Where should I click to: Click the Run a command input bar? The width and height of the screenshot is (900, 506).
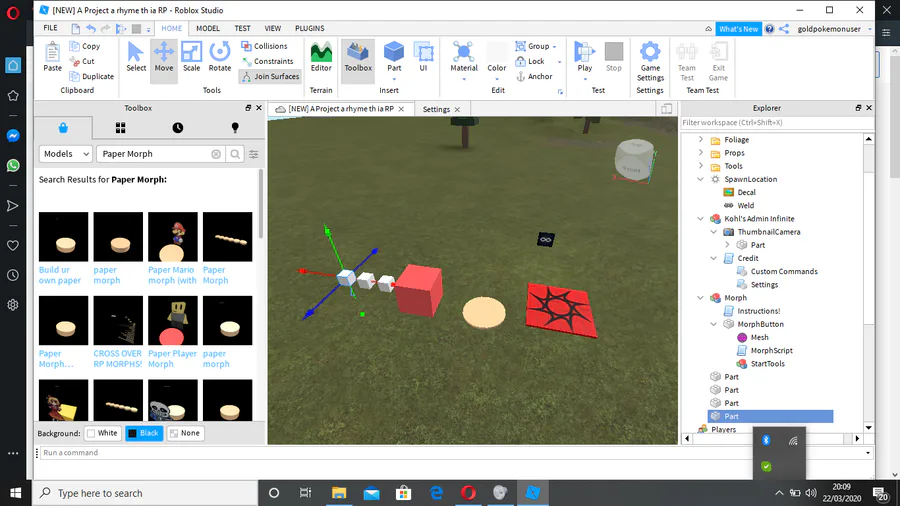click(453, 453)
